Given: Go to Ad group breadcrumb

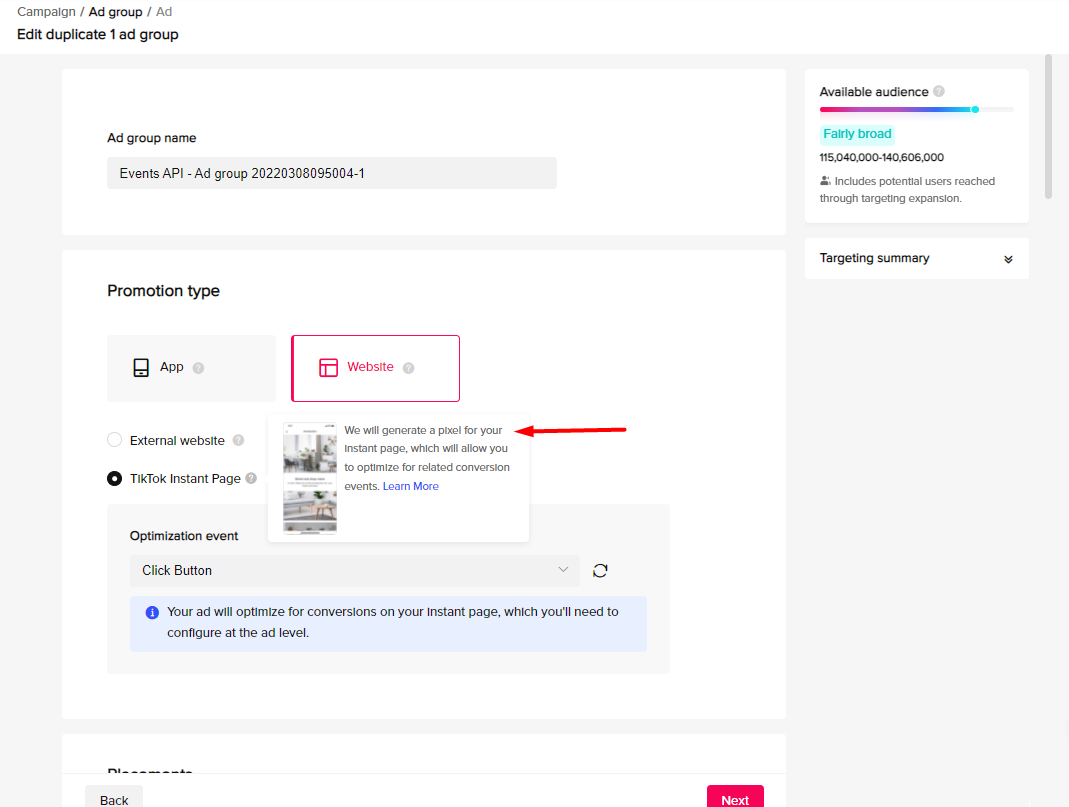Looking at the screenshot, I should (x=115, y=12).
